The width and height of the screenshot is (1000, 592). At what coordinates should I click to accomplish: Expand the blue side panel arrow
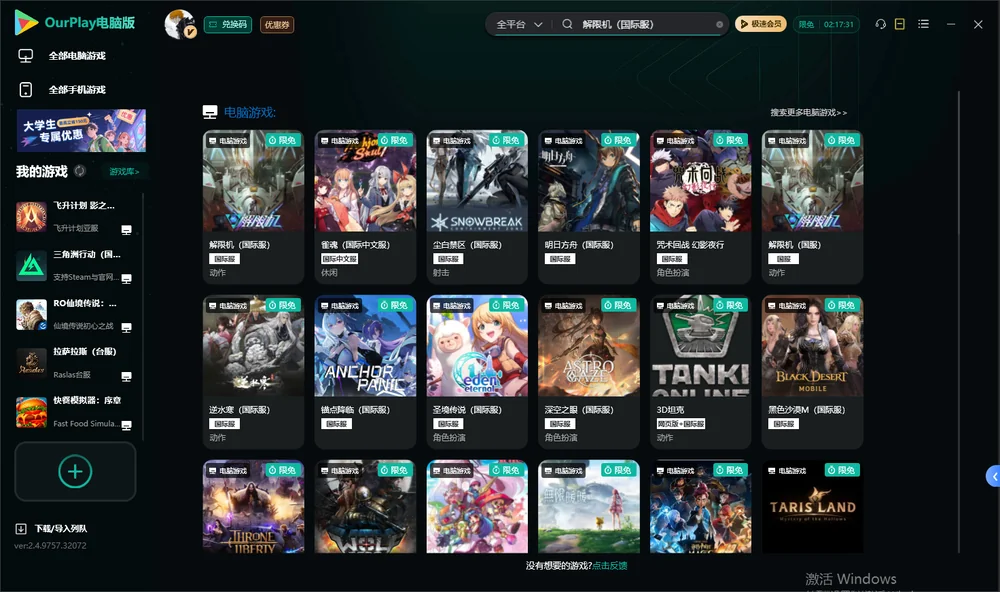[x=993, y=476]
